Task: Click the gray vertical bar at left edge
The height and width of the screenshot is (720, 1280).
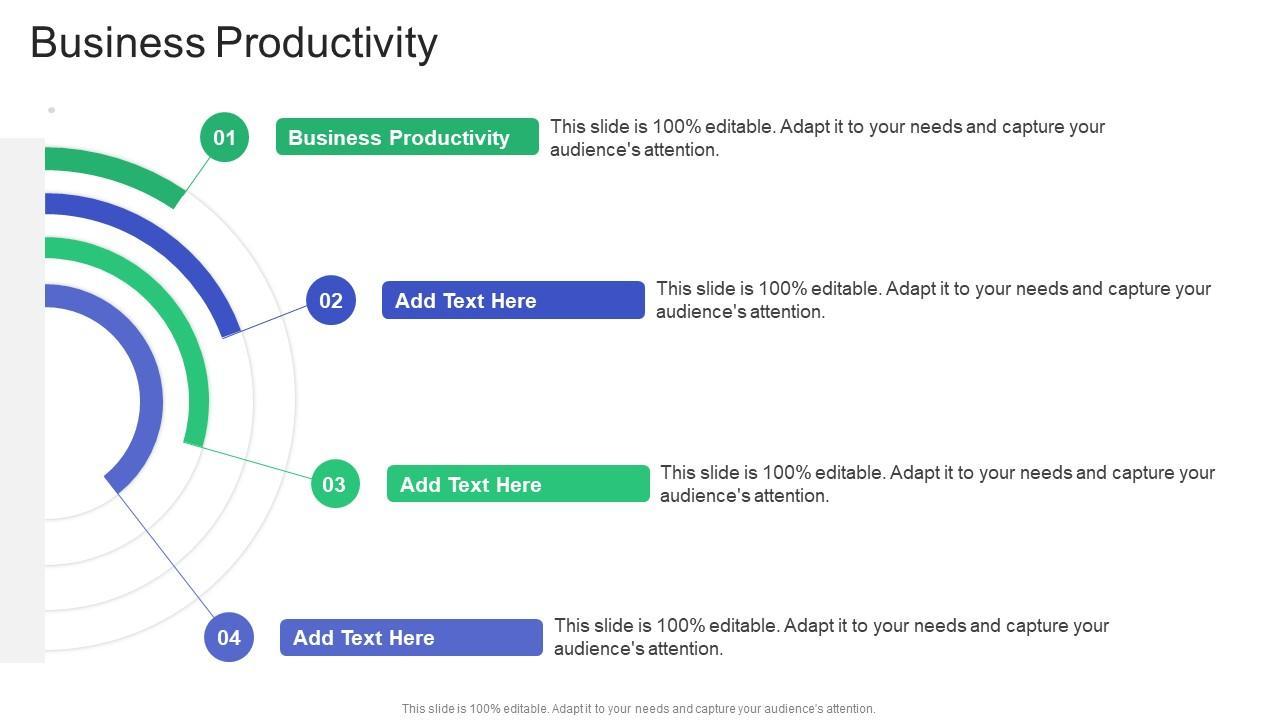Action: point(22,400)
